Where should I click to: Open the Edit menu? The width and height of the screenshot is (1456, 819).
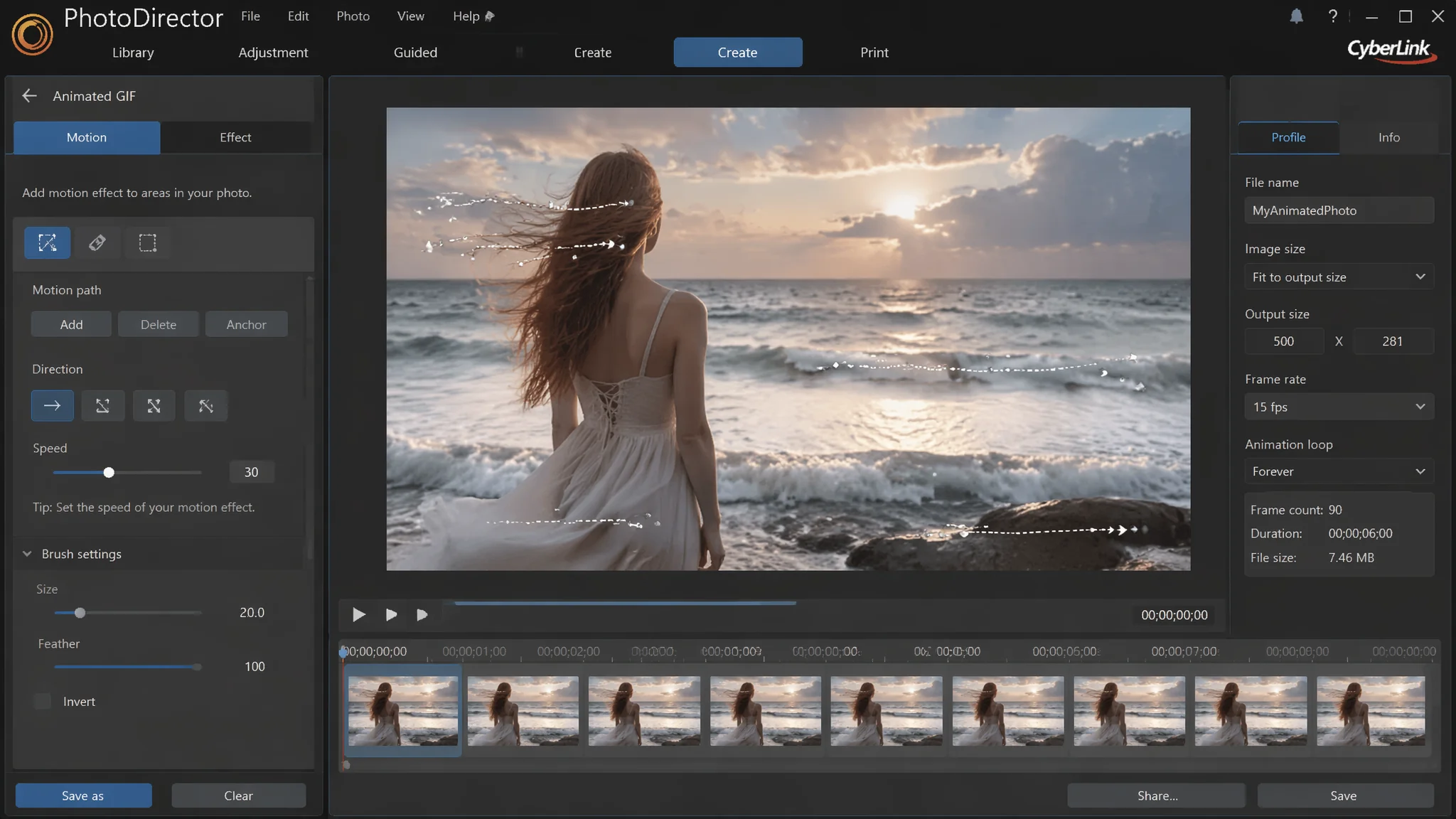pyautogui.click(x=298, y=16)
